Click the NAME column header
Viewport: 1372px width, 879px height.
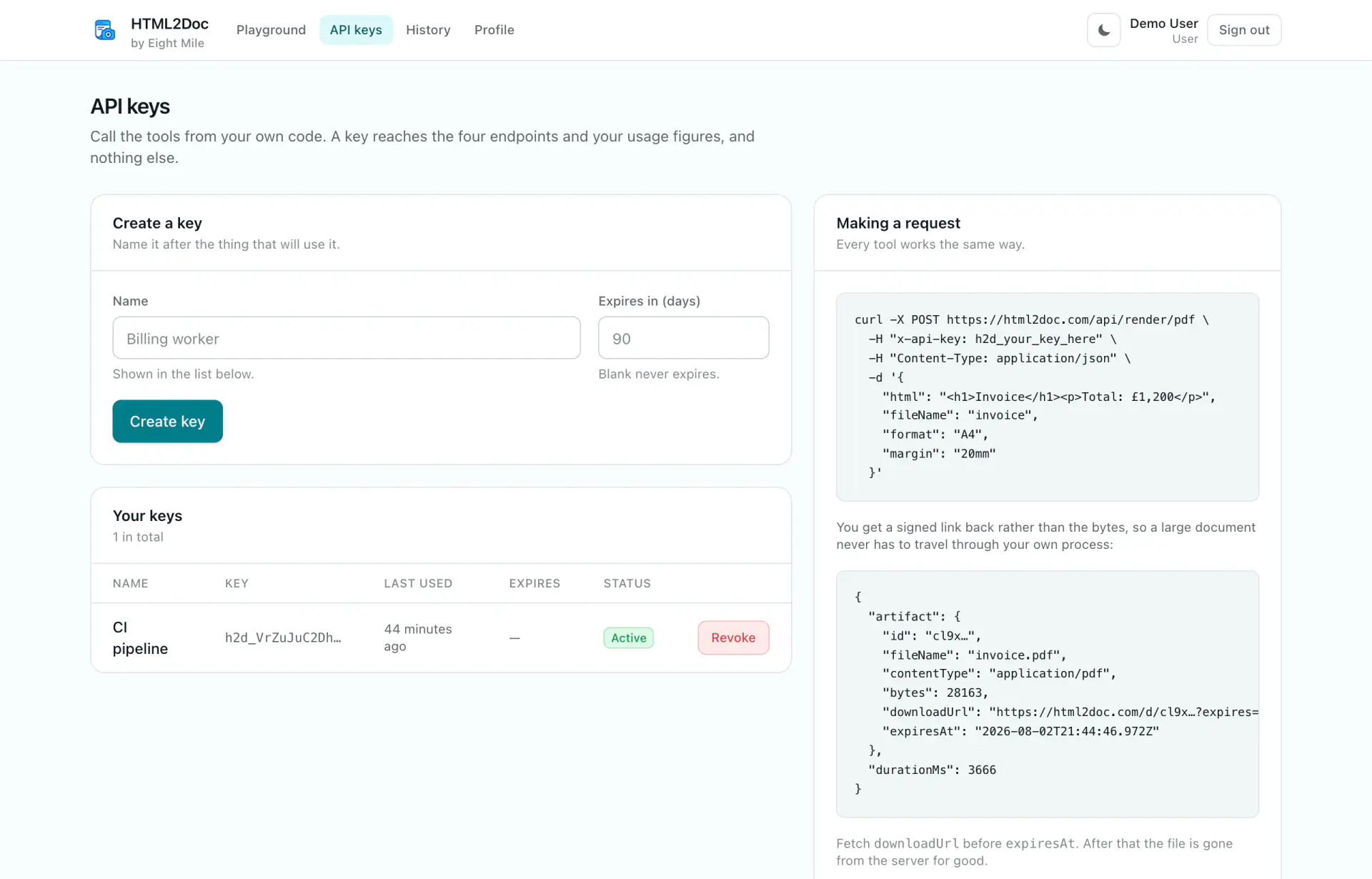pos(131,583)
